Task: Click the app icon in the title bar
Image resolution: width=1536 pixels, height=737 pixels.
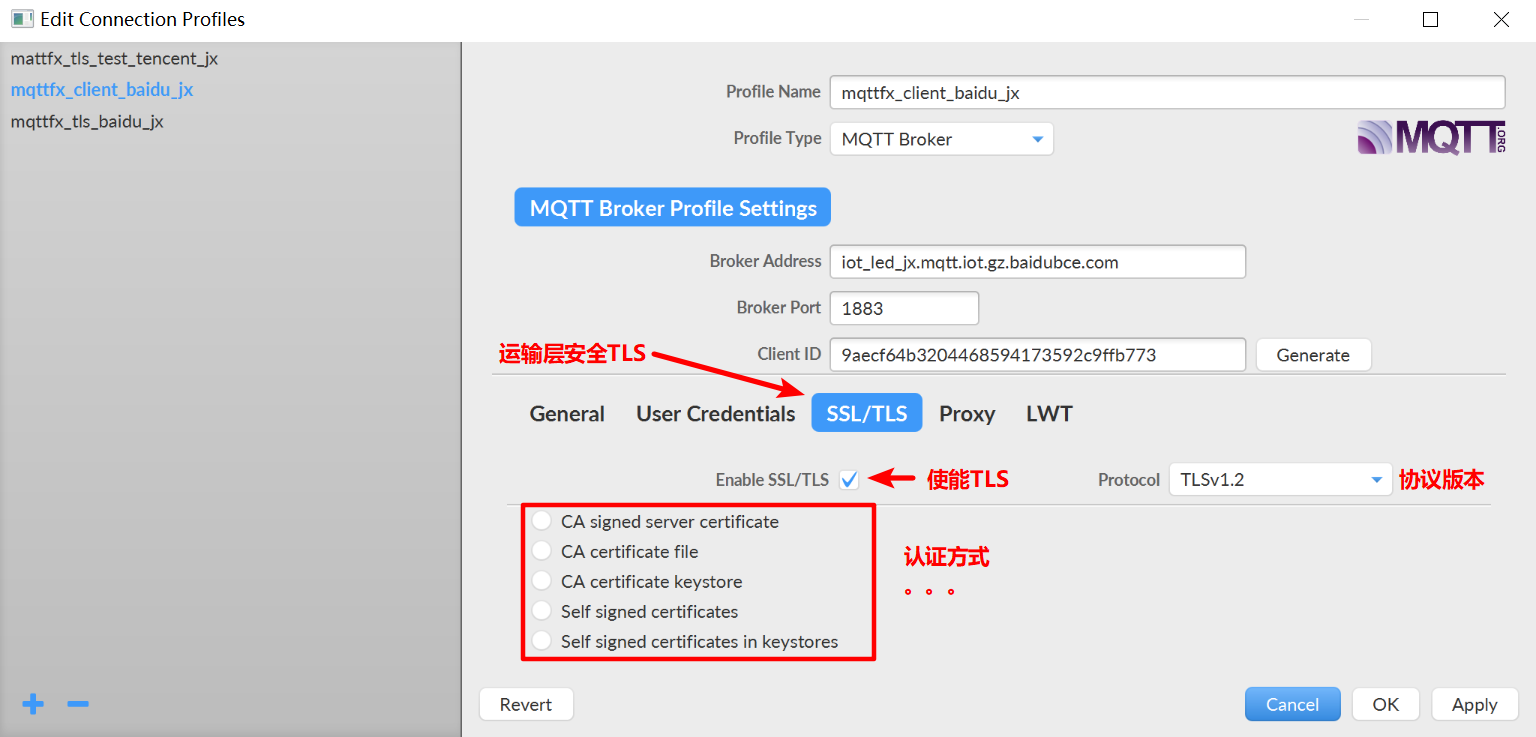Action: click(x=21, y=19)
